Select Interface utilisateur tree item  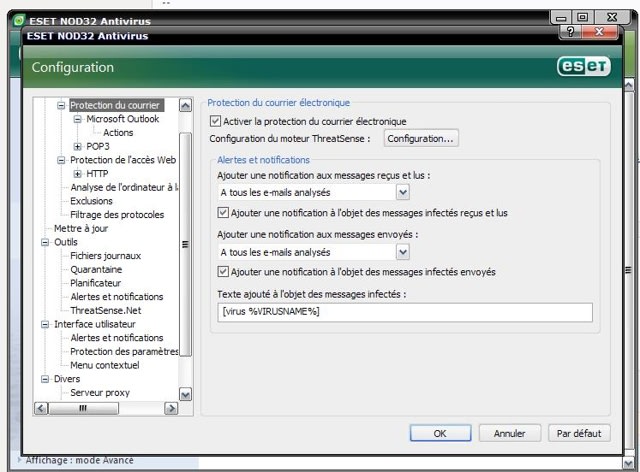[95, 324]
